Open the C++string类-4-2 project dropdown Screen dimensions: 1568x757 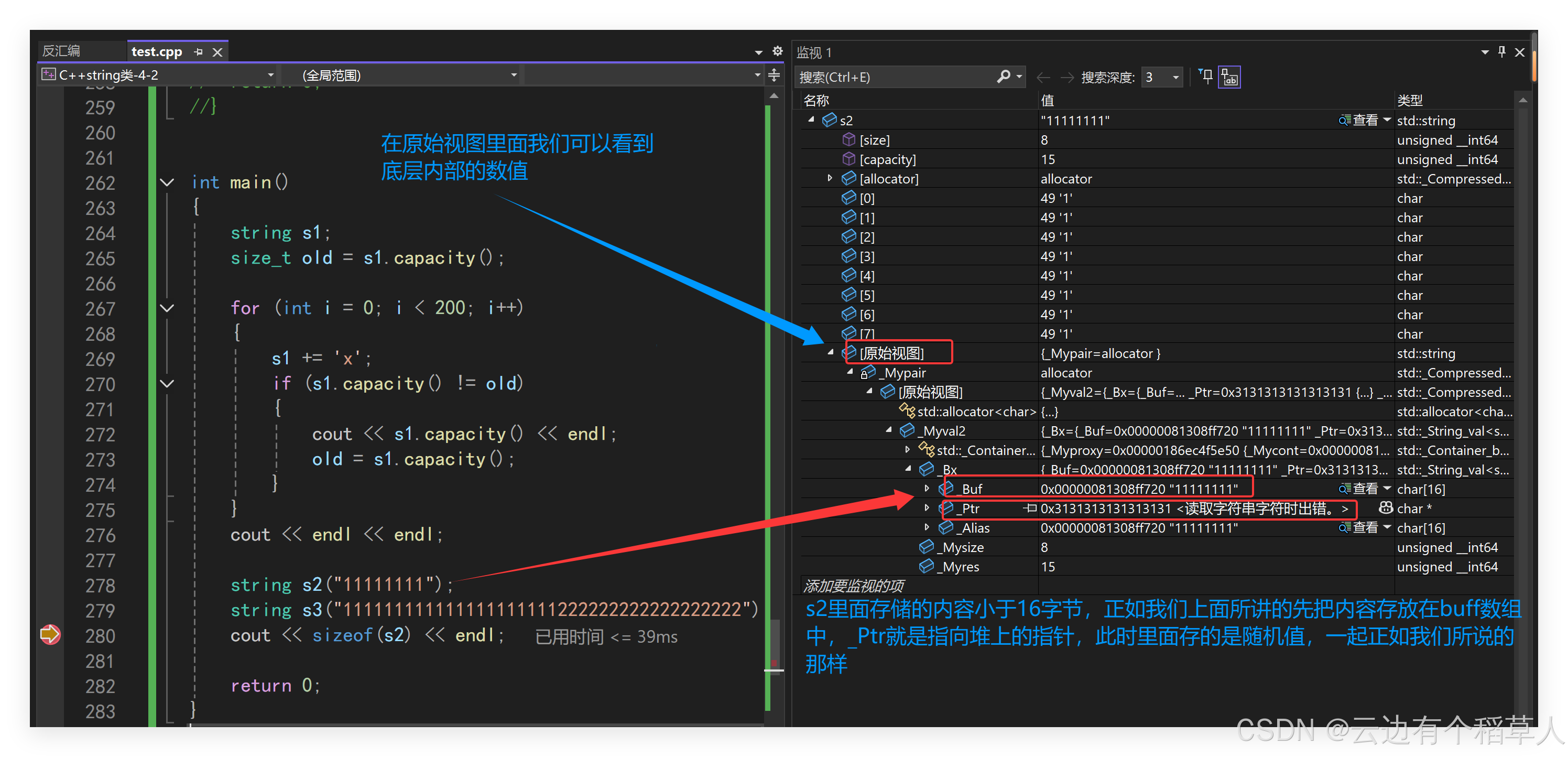(x=270, y=75)
